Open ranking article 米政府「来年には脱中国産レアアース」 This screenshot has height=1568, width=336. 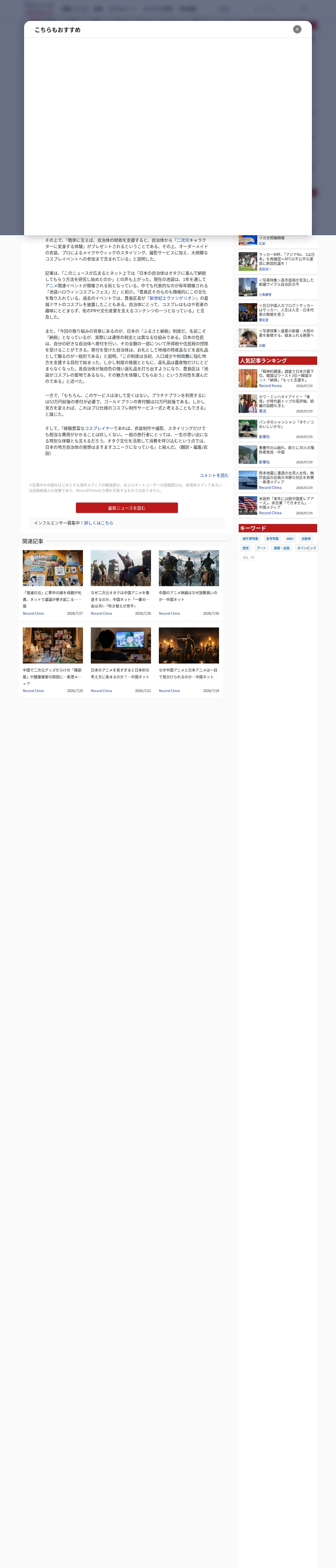pos(287,503)
